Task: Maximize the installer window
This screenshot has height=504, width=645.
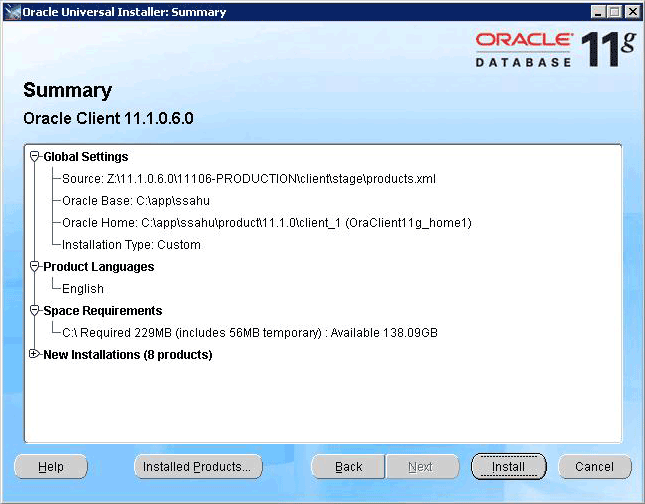Action: click(x=614, y=12)
